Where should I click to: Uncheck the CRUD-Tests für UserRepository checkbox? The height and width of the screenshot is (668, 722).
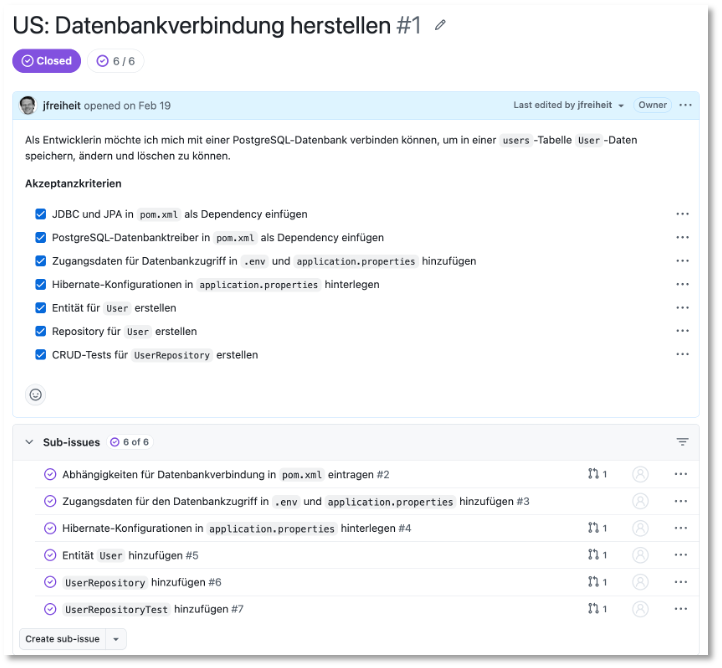tap(41, 354)
